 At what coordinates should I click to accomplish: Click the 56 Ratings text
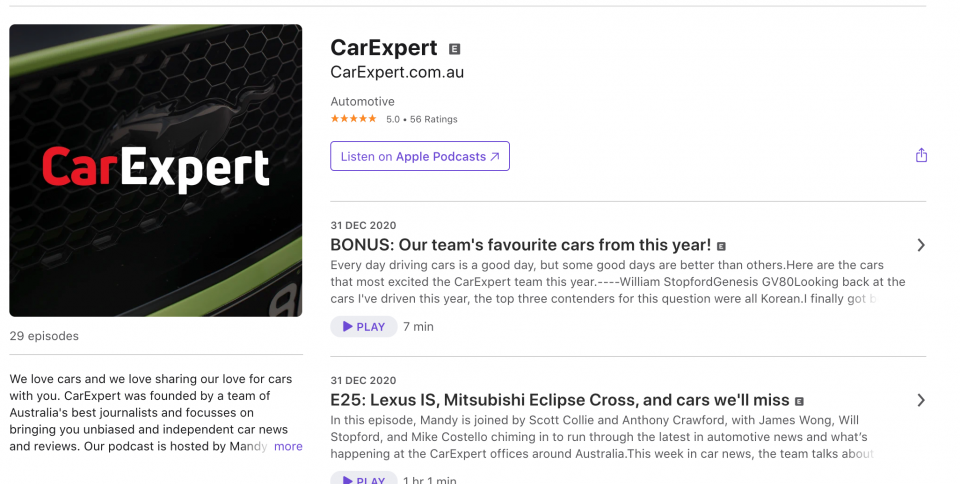433,119
